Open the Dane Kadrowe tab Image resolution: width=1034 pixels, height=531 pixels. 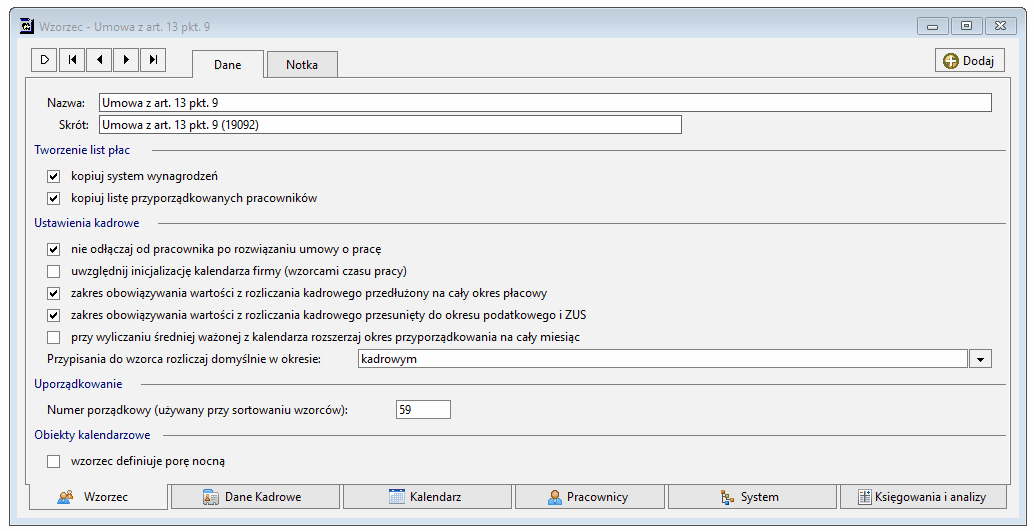pyautogui.click(x=255, y=497)
